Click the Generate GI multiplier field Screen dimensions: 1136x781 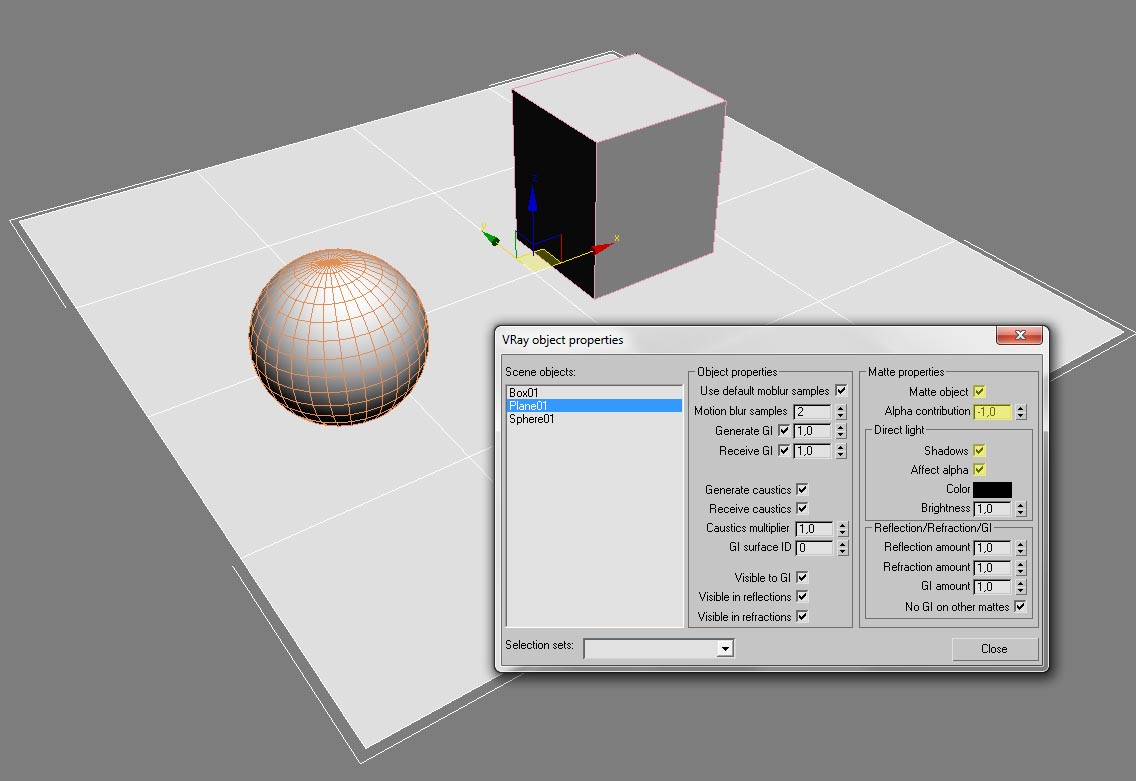[814, 431]
